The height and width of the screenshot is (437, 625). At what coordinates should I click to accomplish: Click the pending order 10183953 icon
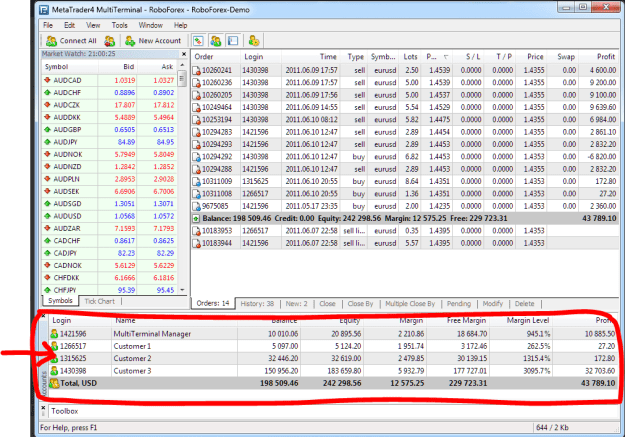(x=197, y=231)
